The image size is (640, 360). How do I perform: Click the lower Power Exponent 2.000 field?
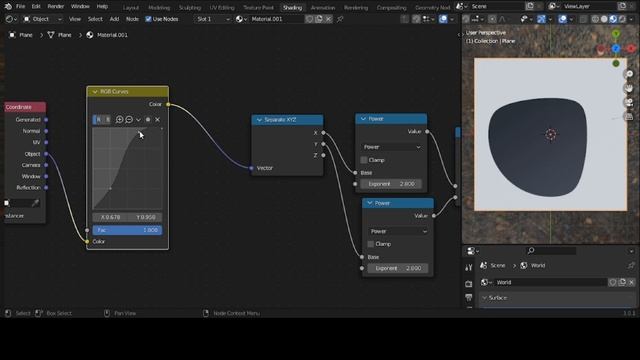(398, 268)
